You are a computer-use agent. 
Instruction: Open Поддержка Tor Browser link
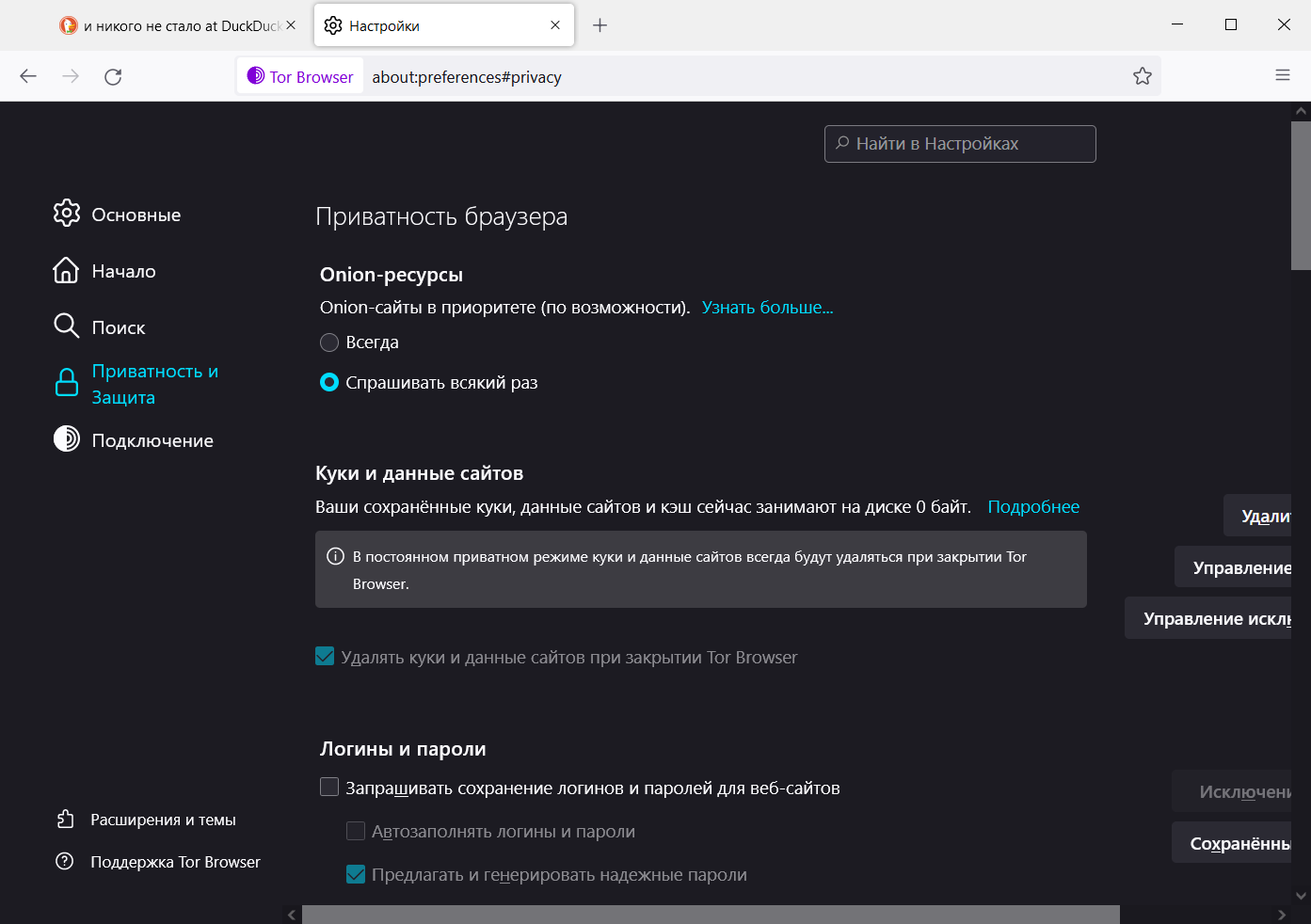click(x=175, y=862)
